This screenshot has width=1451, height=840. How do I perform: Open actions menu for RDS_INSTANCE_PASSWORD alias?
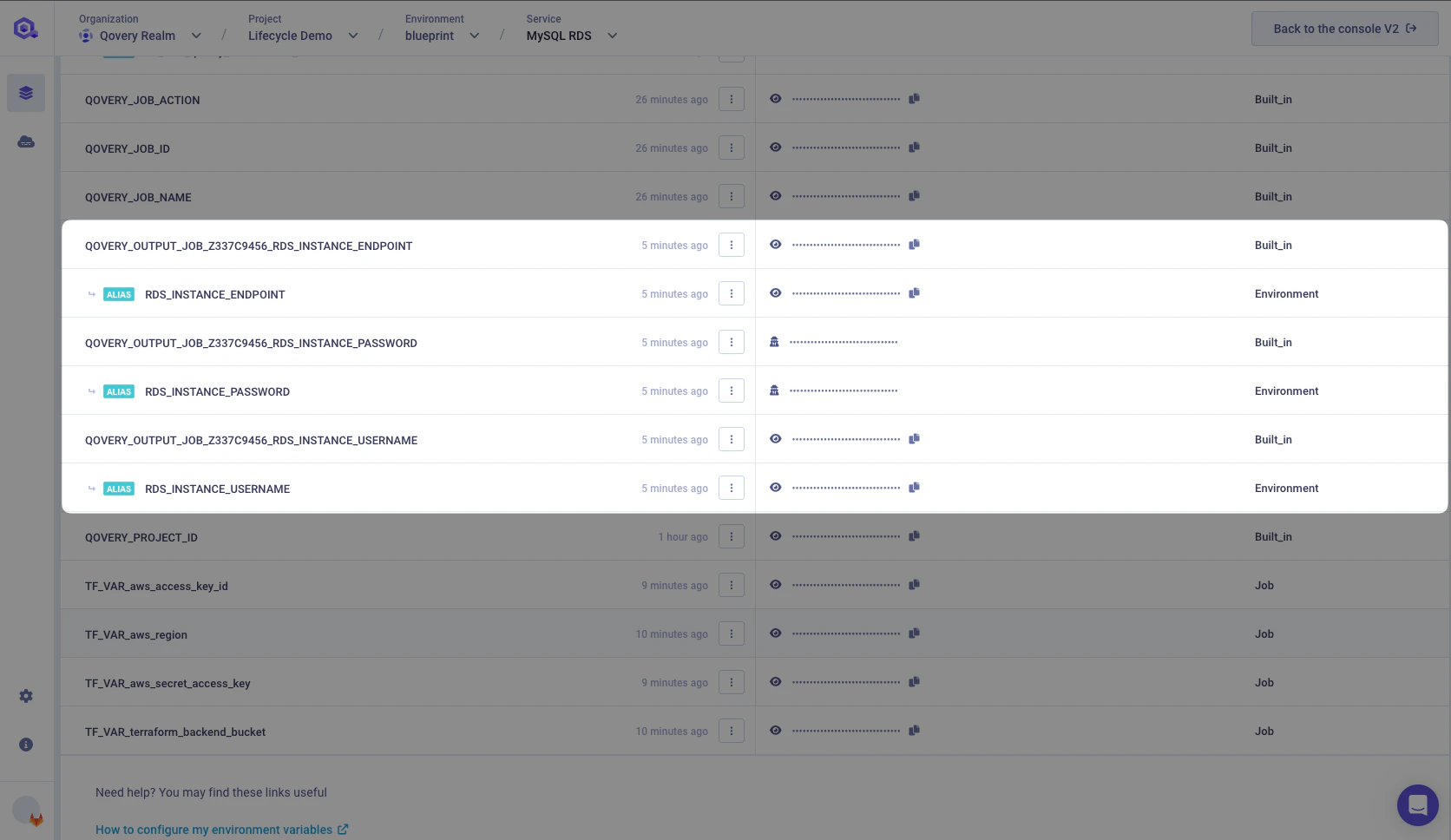[732, 391]
